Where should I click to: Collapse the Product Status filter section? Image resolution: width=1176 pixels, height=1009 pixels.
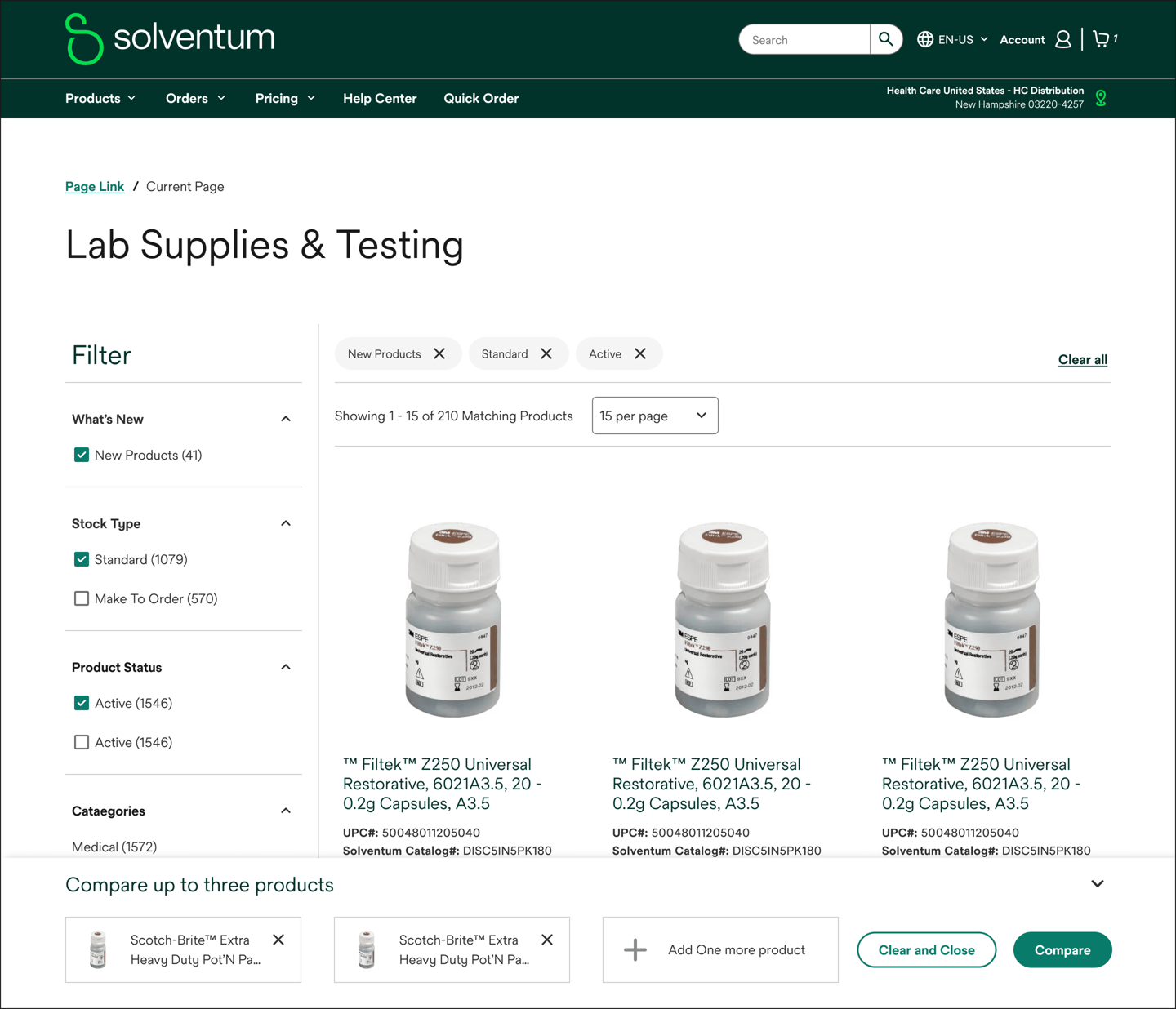click(286, 667)
